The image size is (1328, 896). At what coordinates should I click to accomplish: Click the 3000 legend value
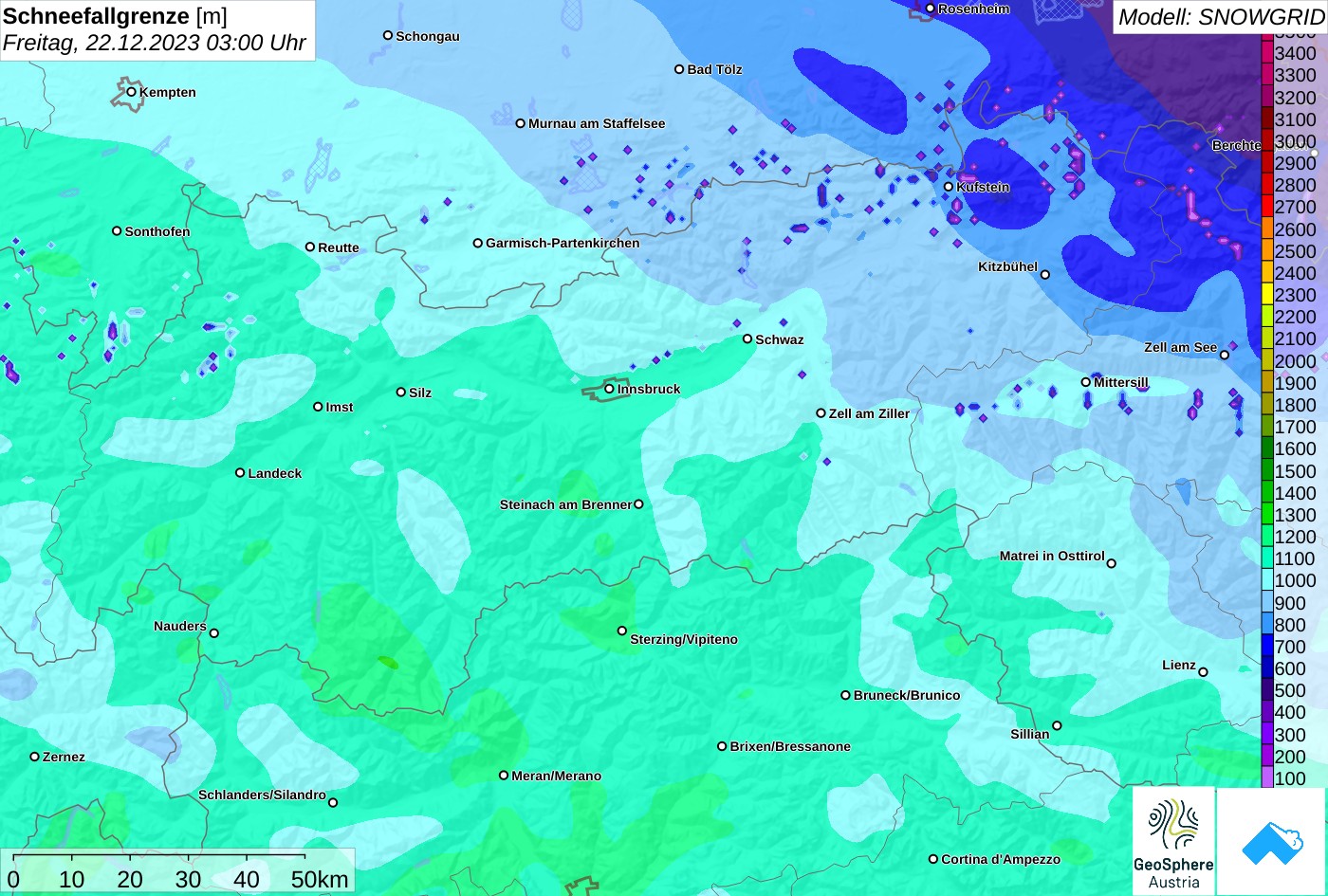1295,141
